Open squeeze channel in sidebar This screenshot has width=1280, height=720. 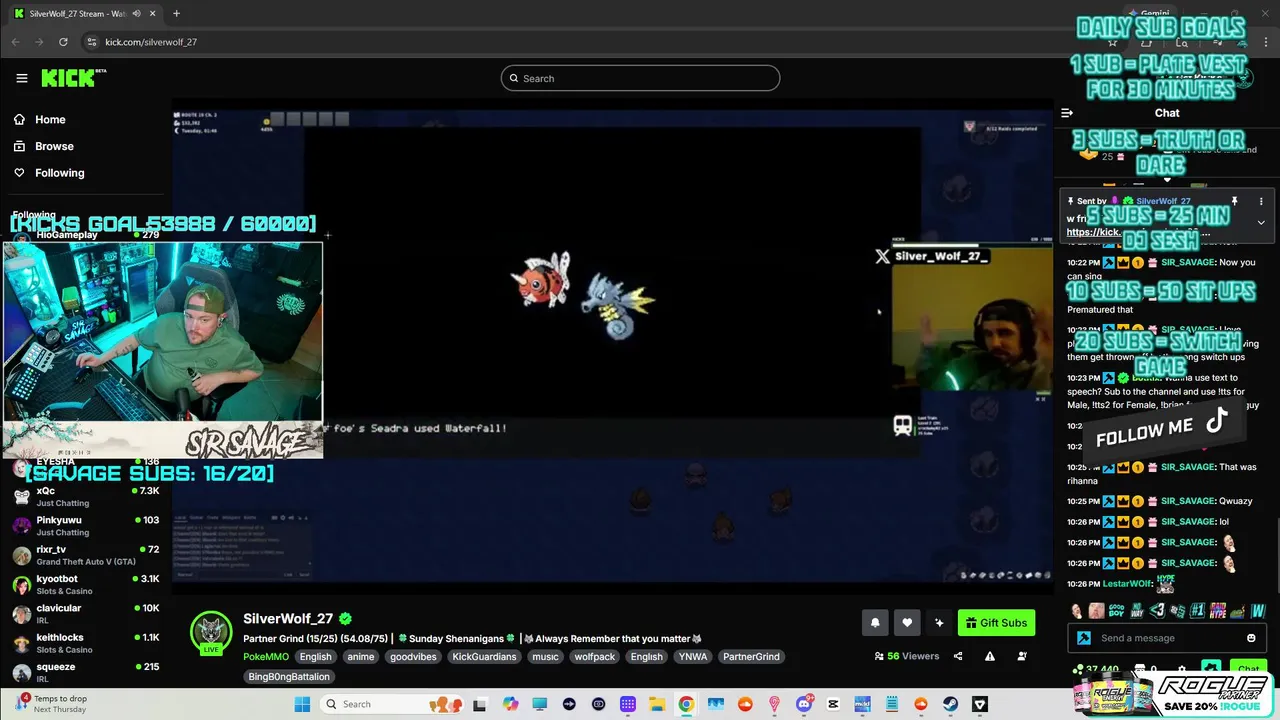[86, 672]
